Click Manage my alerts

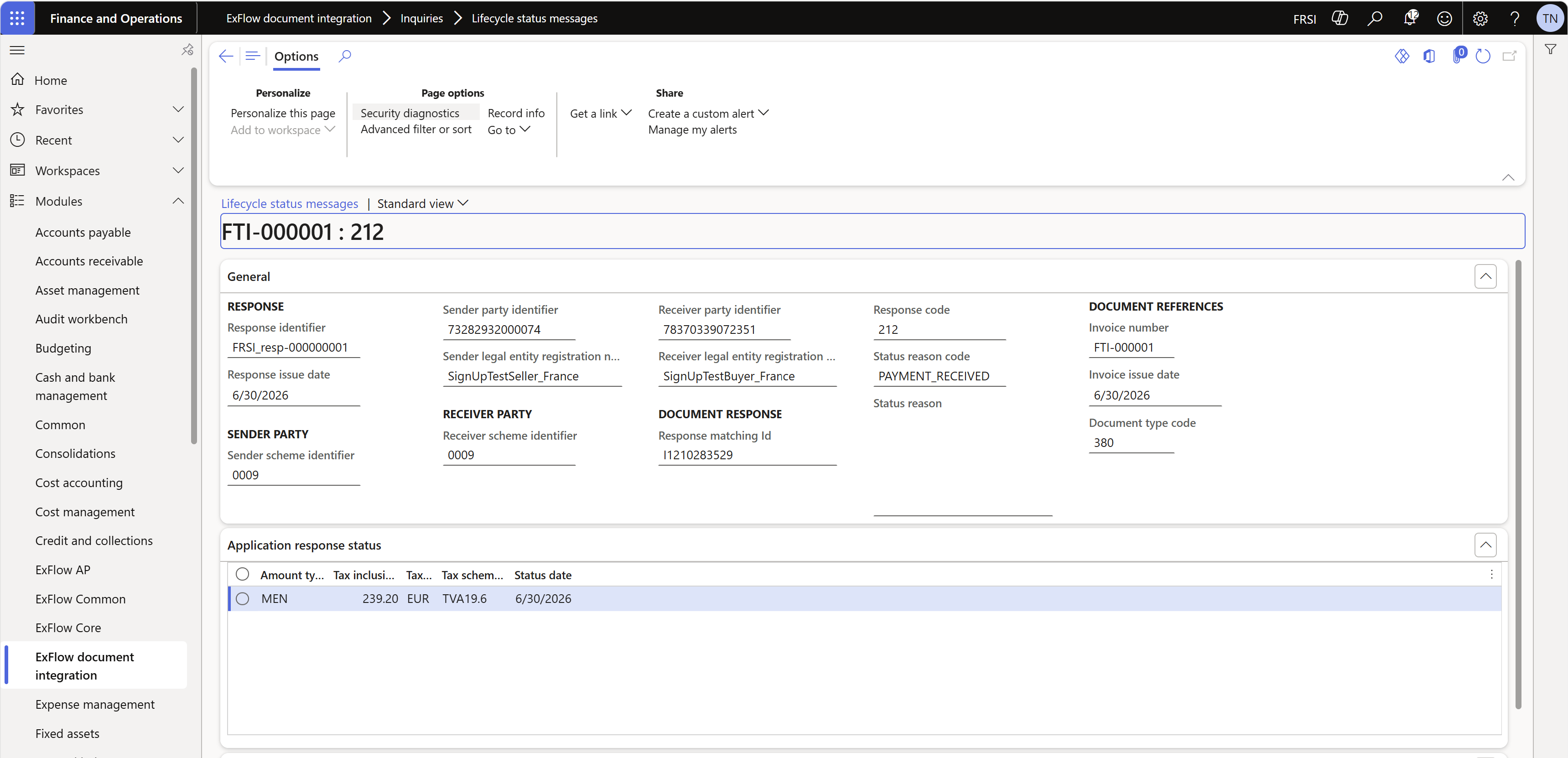692,129
